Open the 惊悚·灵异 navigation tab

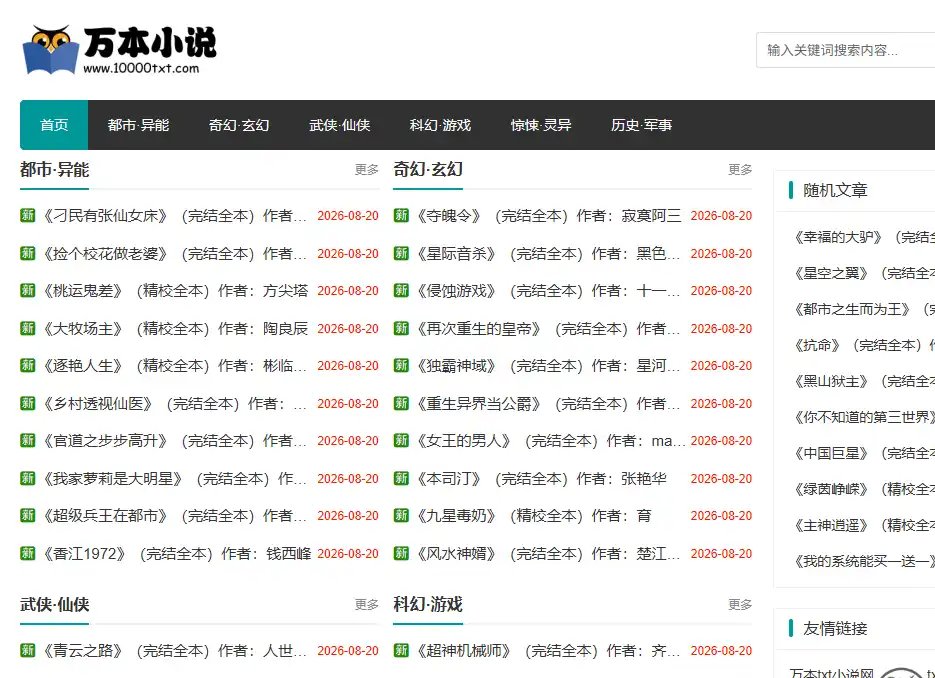pos(541,125)
